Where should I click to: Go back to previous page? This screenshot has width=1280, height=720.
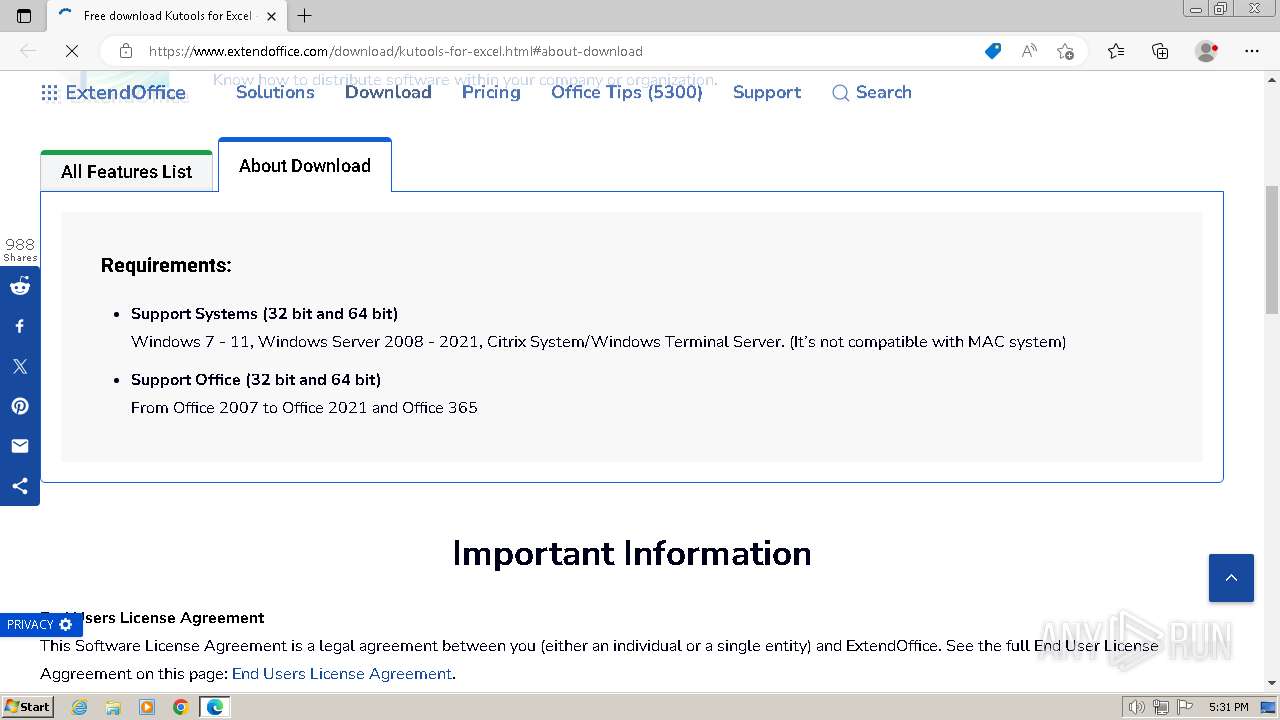click(x=28, y=51)
